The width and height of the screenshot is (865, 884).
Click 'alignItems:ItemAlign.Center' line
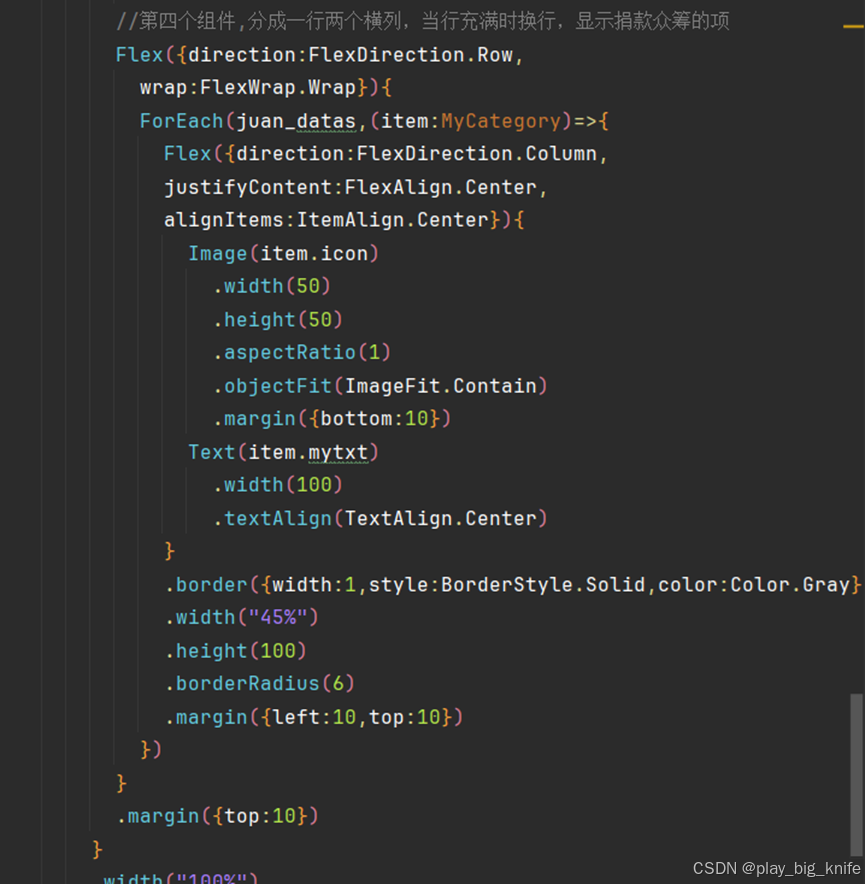(x=344, y=220)
